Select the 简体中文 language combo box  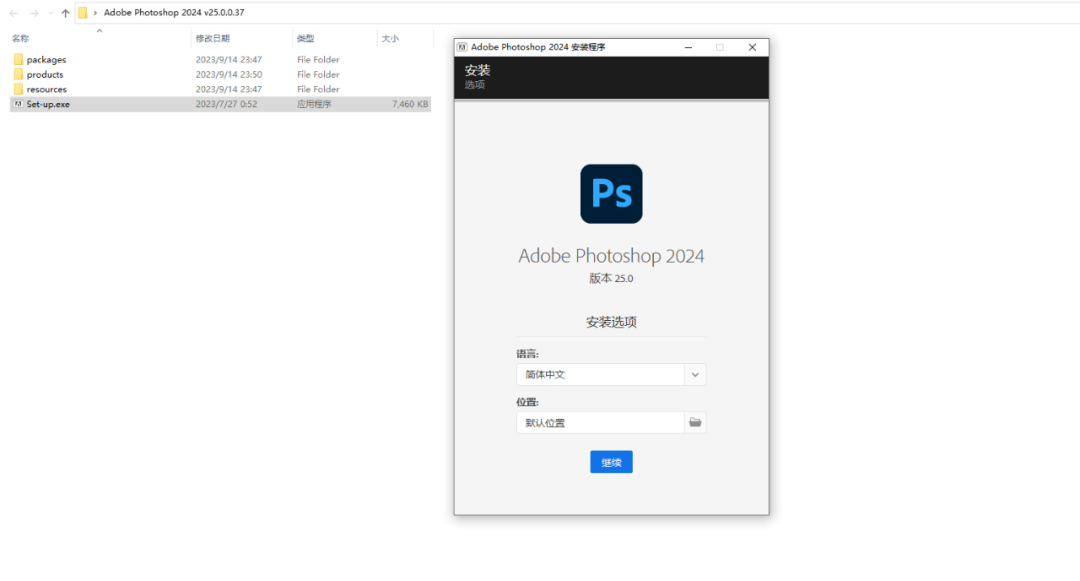[x=611, y=374]
